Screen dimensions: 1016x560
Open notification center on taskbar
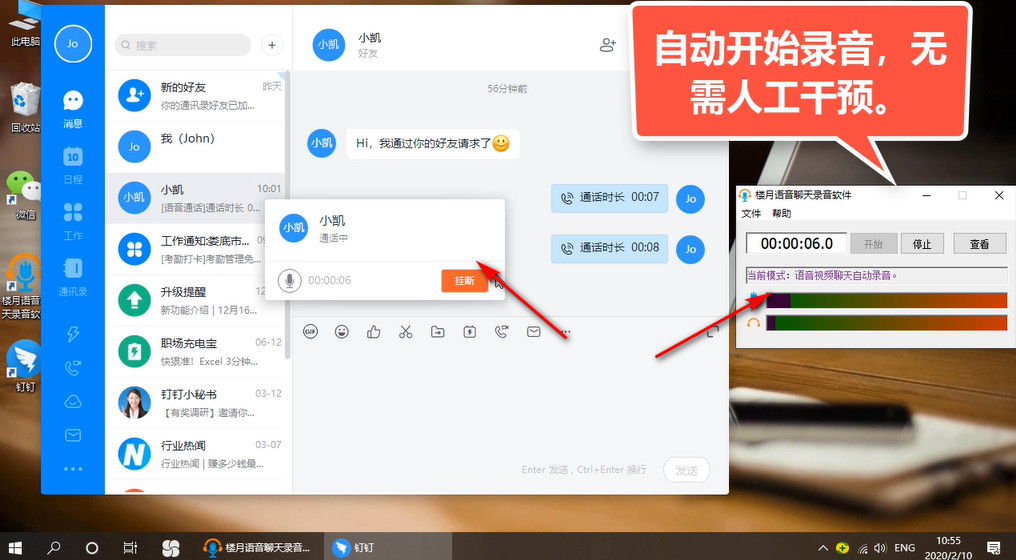(994, 548)
